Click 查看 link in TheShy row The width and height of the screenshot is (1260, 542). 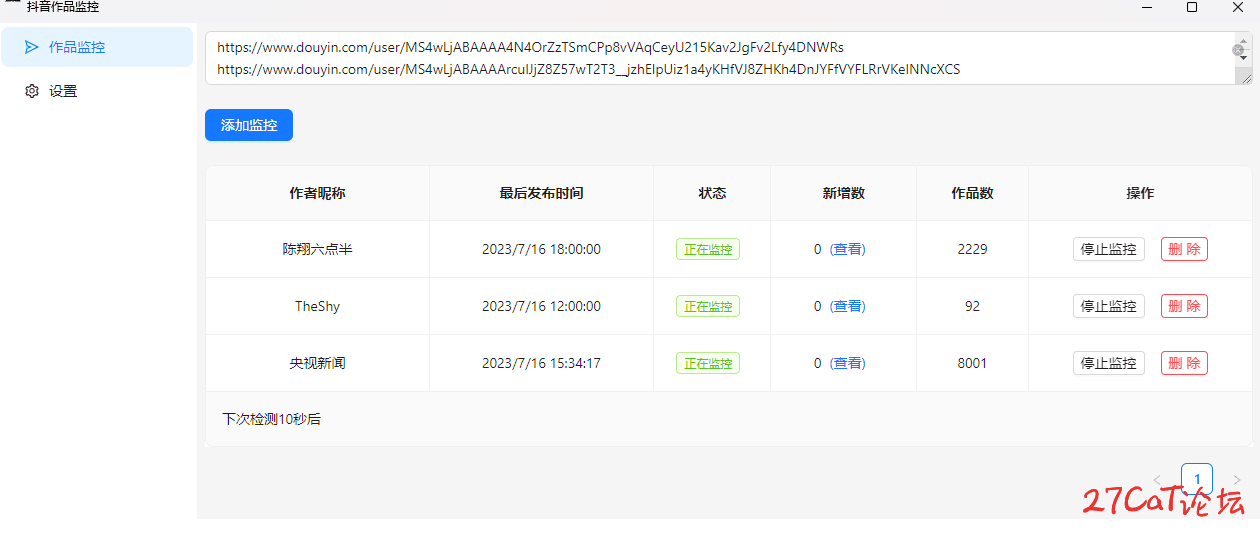848,306
